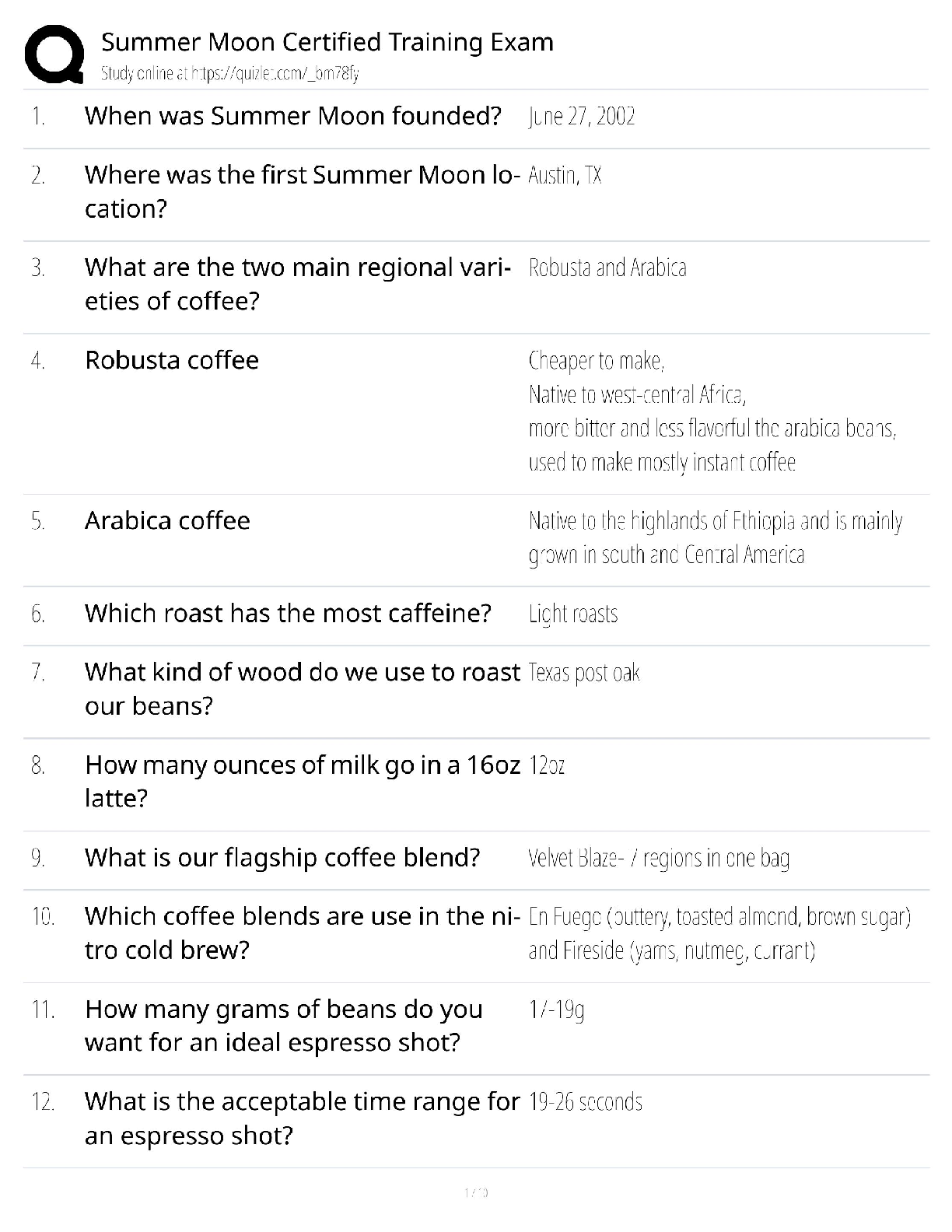Click the Summer Moon Certified Training Exam title
Viewport: 952px width, 1232px height.
pyautogui.click(x=327, y=42)
